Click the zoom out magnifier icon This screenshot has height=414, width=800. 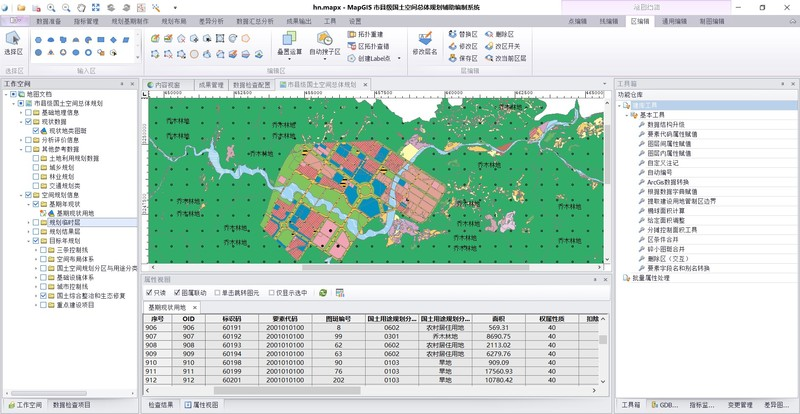tap(66, 8)
